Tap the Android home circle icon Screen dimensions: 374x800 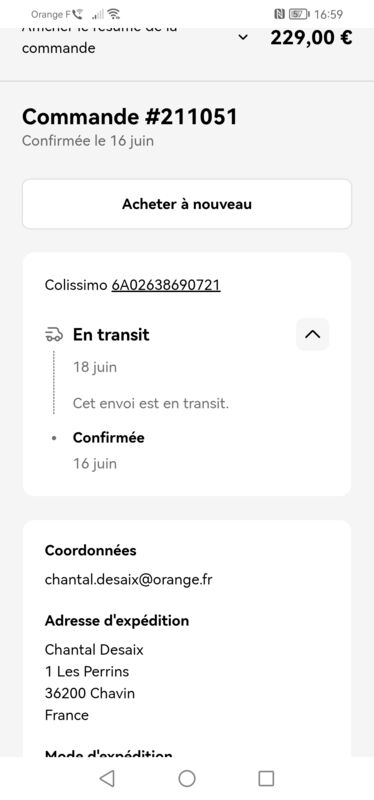click(187, 778)
